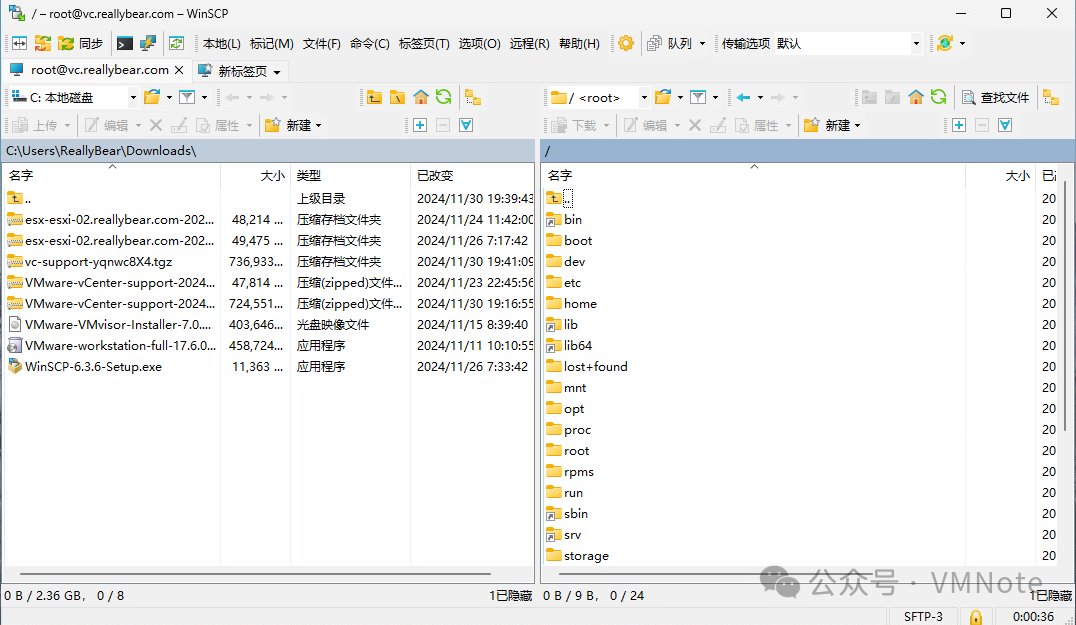
Task: Click remote select-files plus icon
Action: tap(959, 126)
